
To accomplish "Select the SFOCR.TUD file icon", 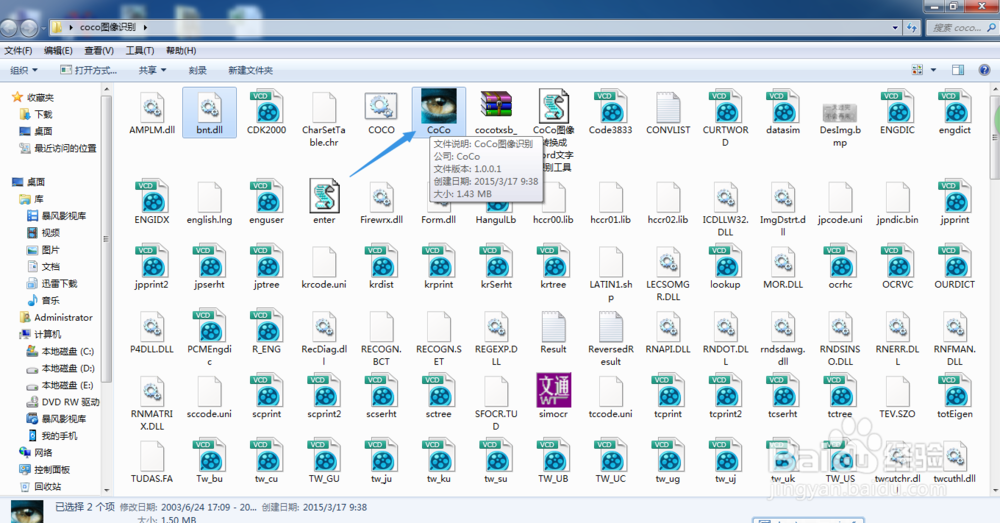I will click(496, 390).
